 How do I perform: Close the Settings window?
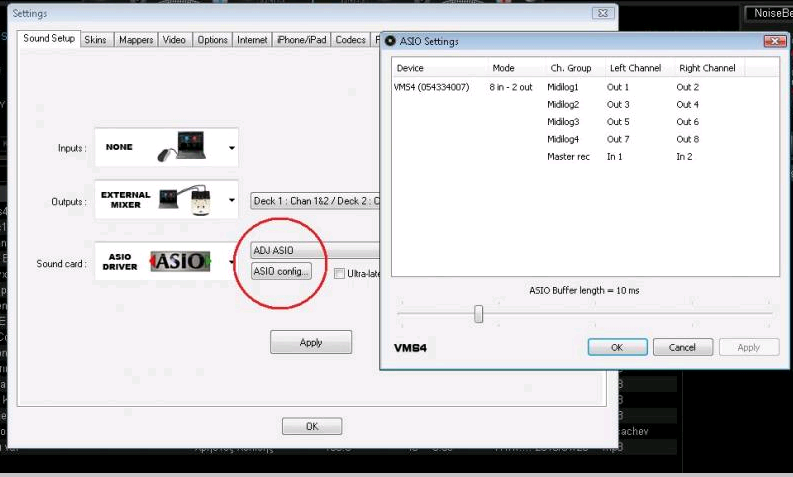click(602, 14)
